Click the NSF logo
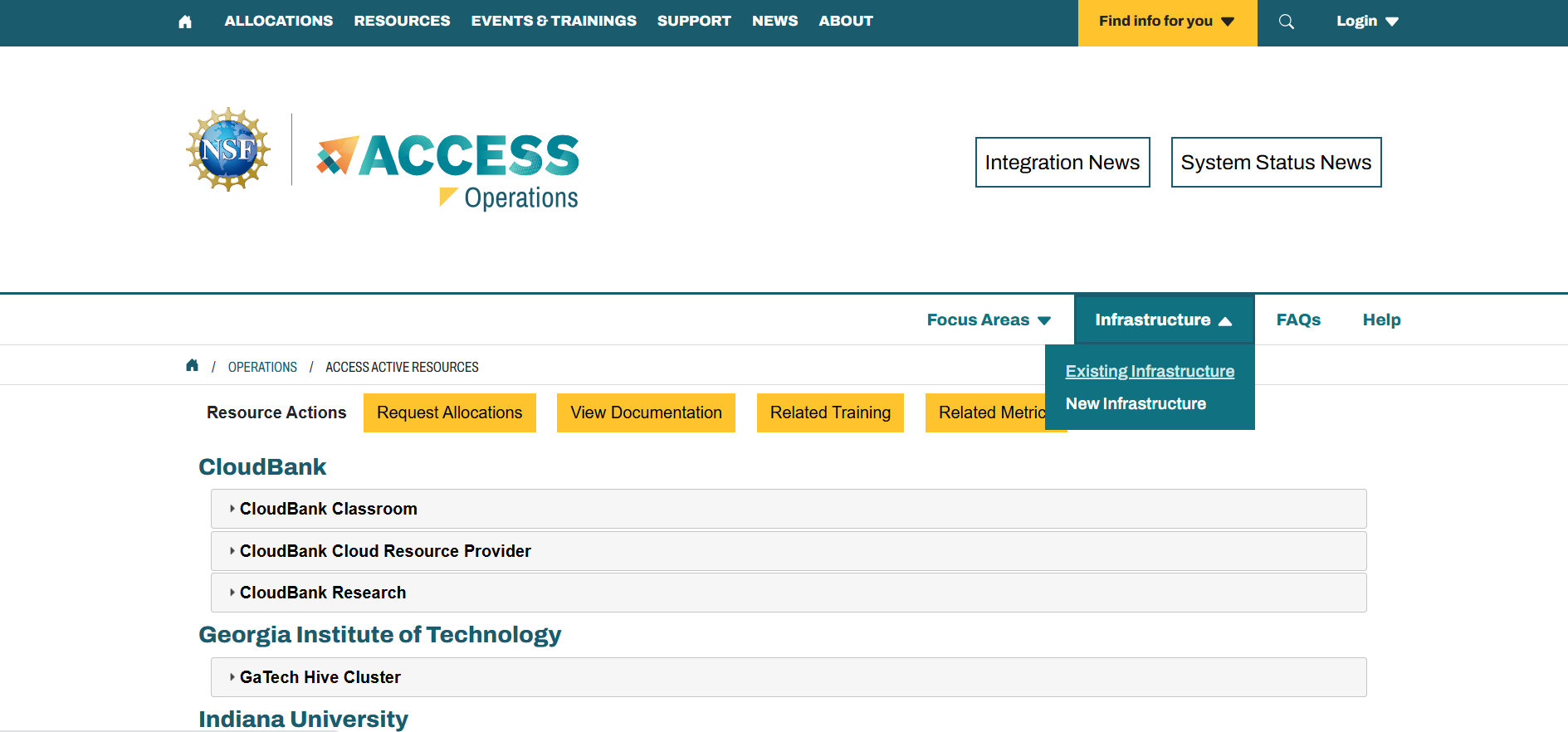Screen dimensions: 1568x732 click(228, 149)
